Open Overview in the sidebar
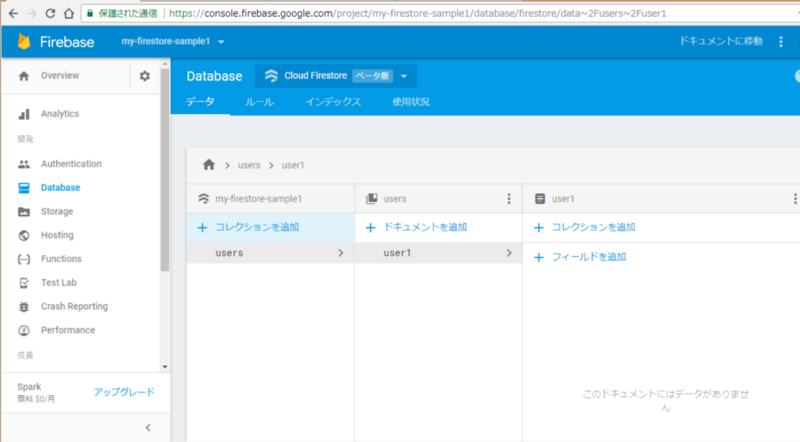Viewport: 800px width, 442px height. pos(60,76)
